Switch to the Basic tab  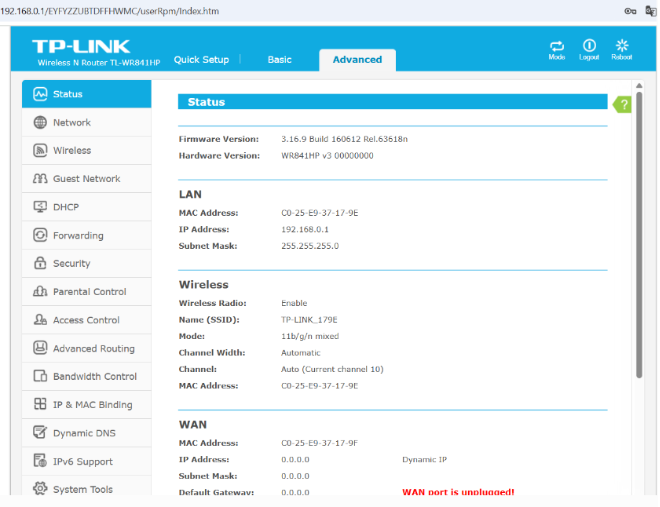pyautogui.click(x=280, y=60)
